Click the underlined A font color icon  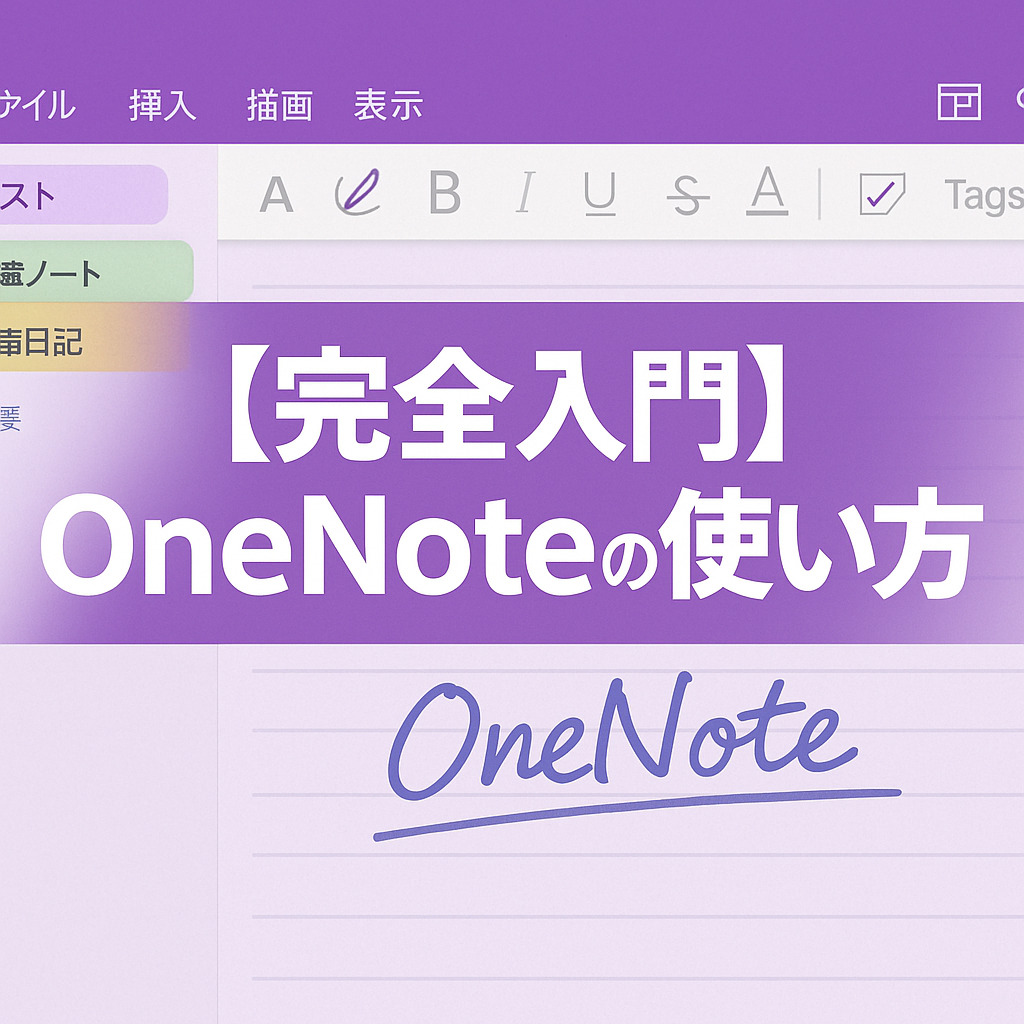coord(767,190)
